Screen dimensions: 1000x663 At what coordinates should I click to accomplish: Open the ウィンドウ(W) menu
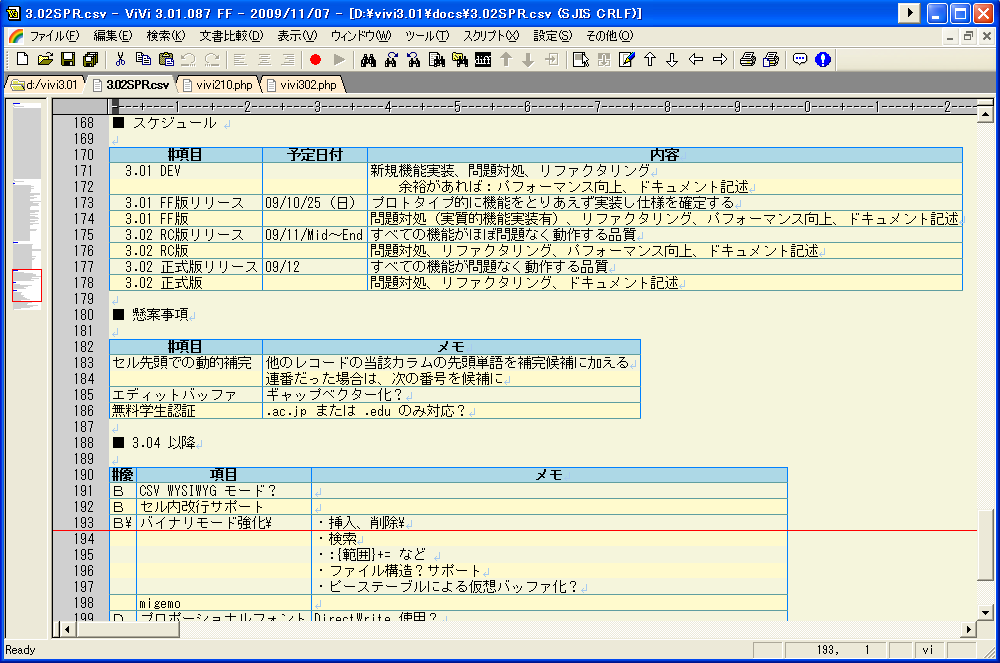[361, 36]
